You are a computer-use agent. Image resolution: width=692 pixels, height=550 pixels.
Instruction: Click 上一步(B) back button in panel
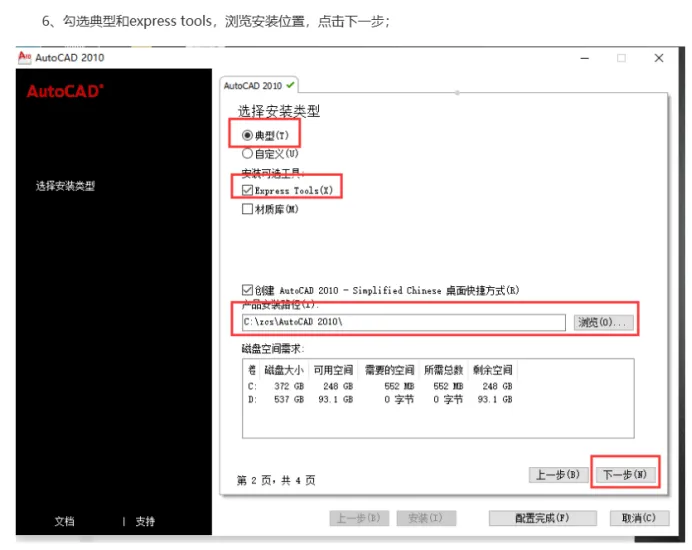[558, 475]
